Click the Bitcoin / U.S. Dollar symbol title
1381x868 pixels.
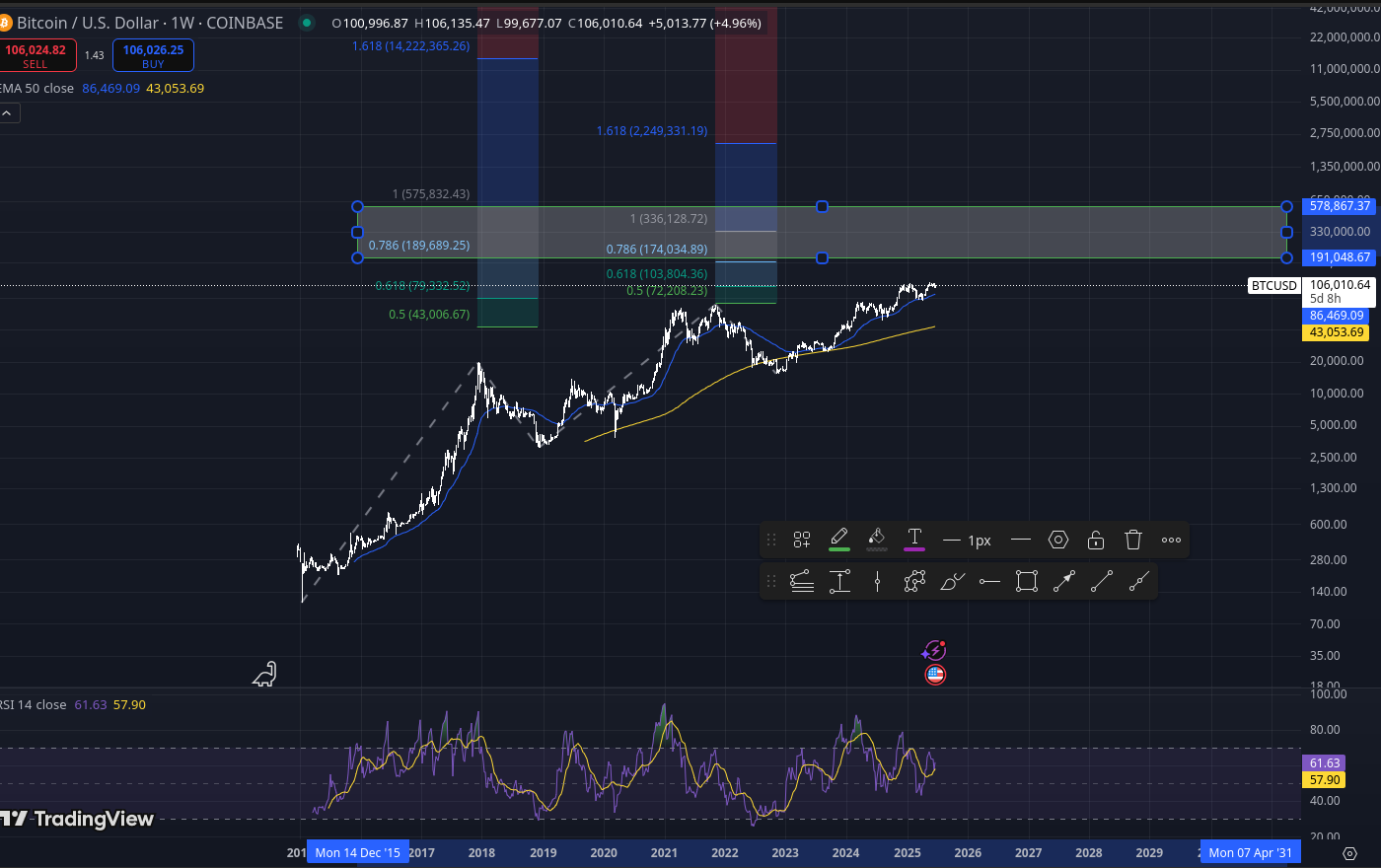click(149, 23)
